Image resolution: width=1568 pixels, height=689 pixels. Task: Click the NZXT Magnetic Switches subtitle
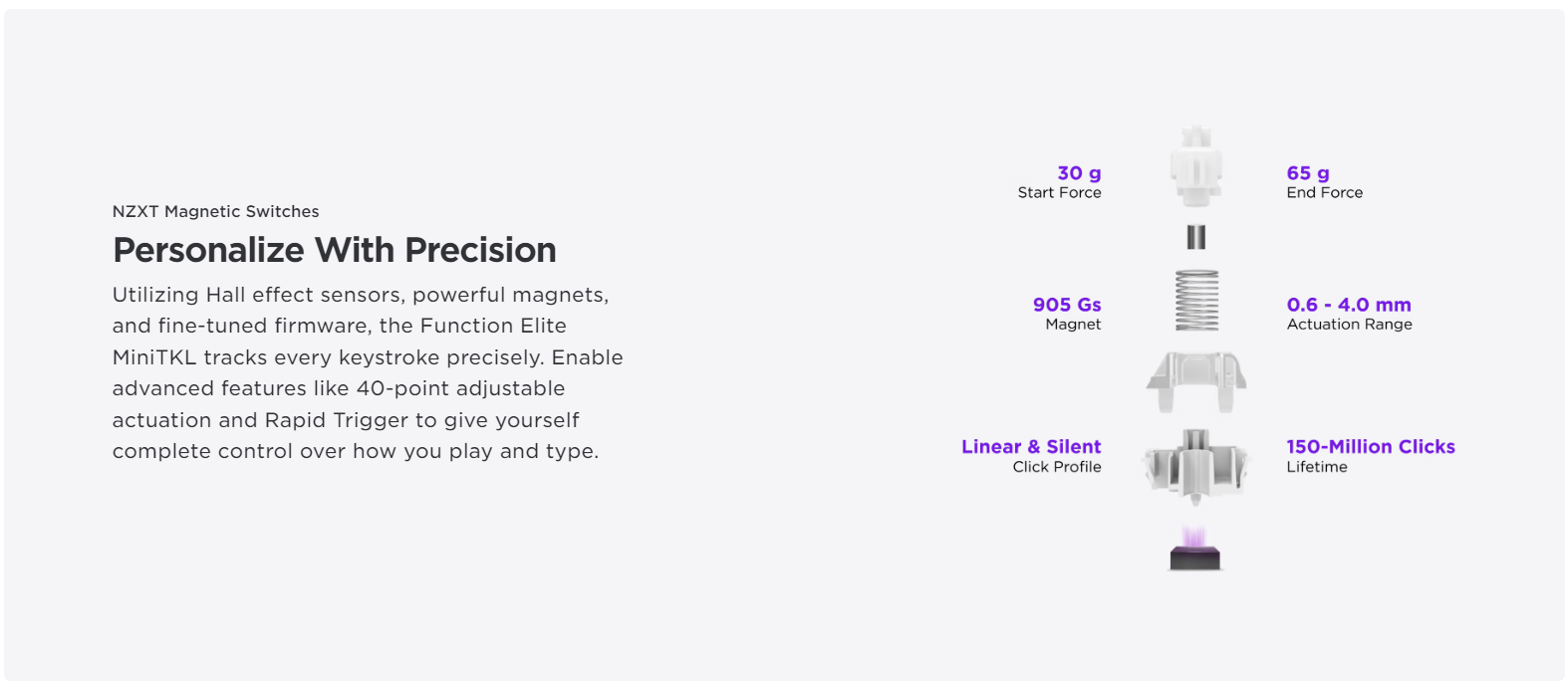(216, 211)
